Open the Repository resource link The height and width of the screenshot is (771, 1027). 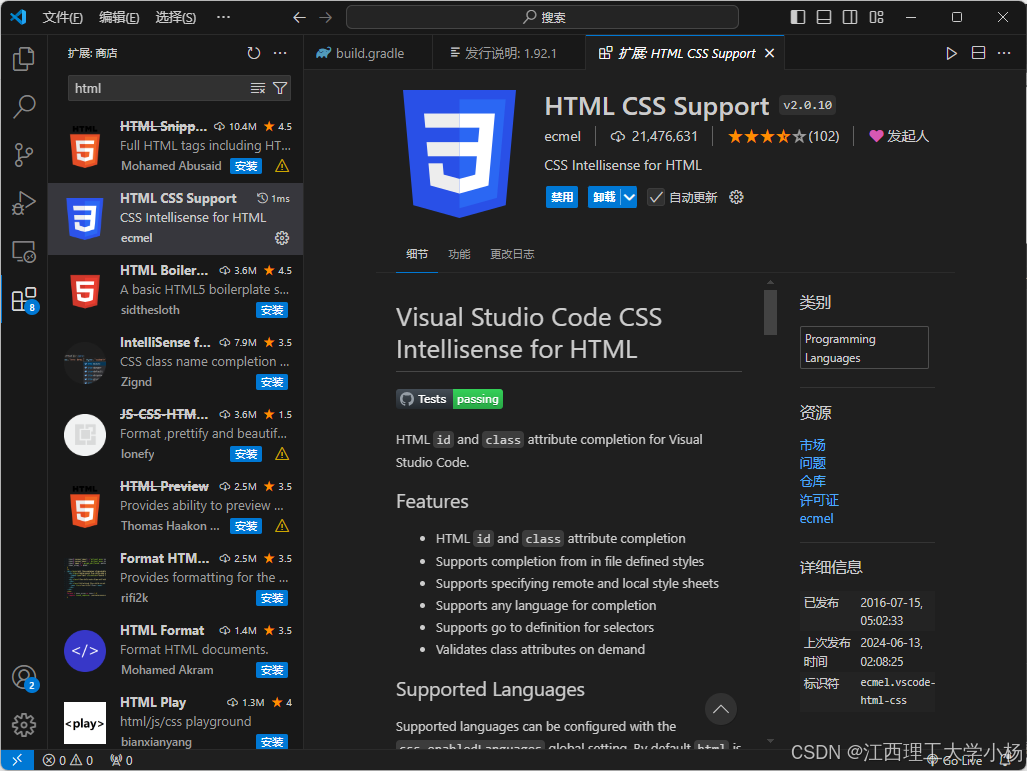point(813,481)
